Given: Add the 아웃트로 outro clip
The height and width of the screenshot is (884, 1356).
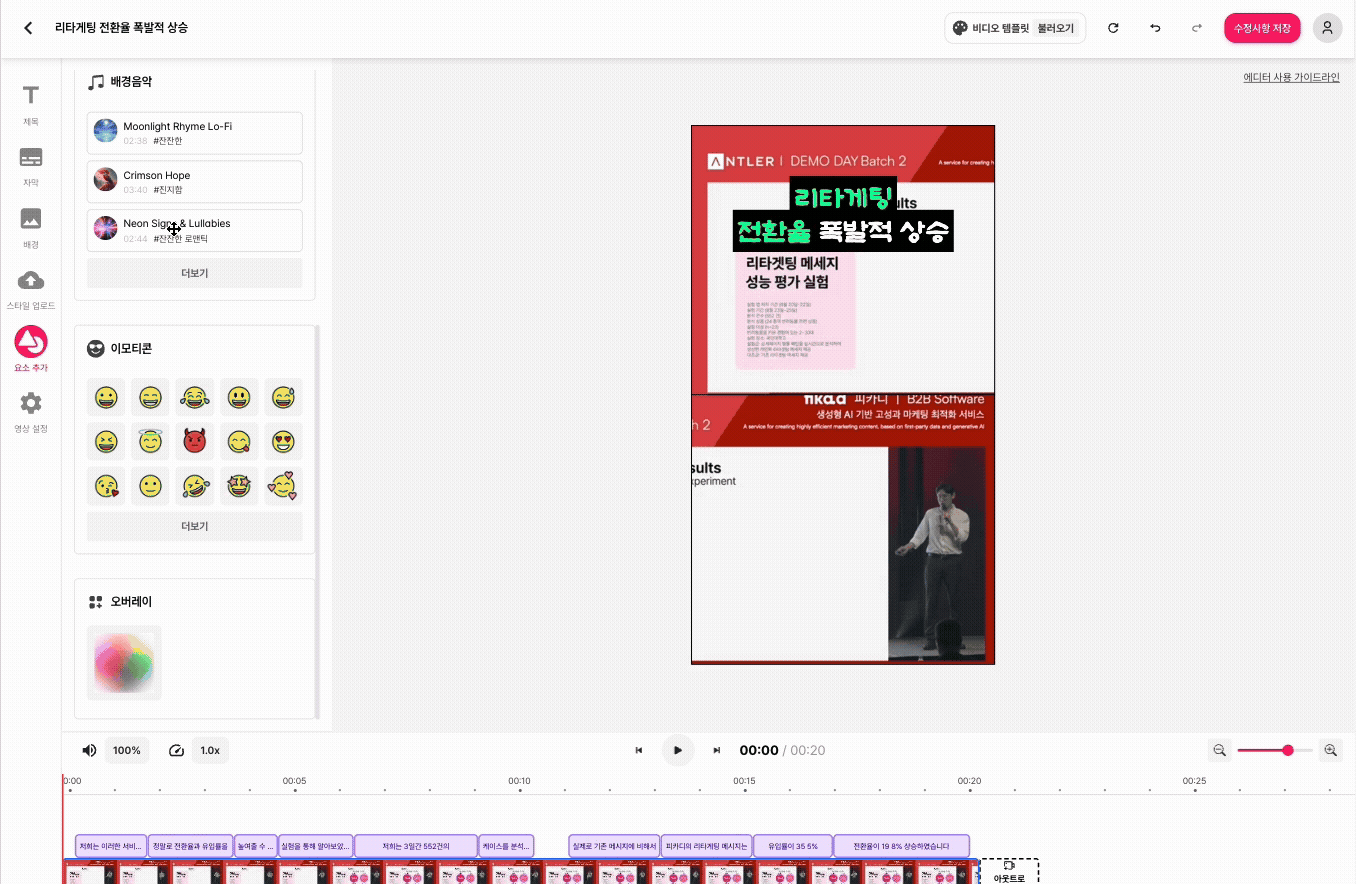Looking at the screenshot, I should 1009,871.
